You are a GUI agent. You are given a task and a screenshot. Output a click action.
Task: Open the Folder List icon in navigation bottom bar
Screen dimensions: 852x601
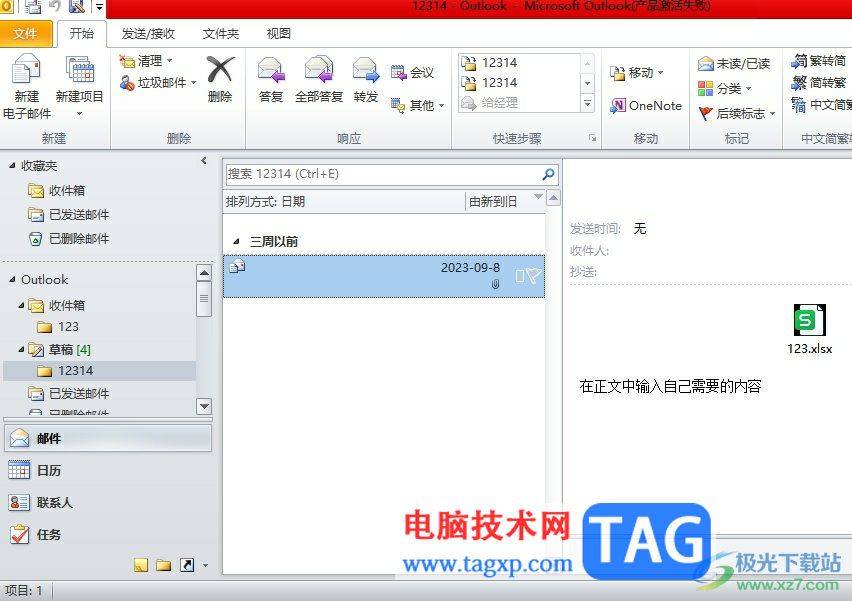click(x=164, y=565)
